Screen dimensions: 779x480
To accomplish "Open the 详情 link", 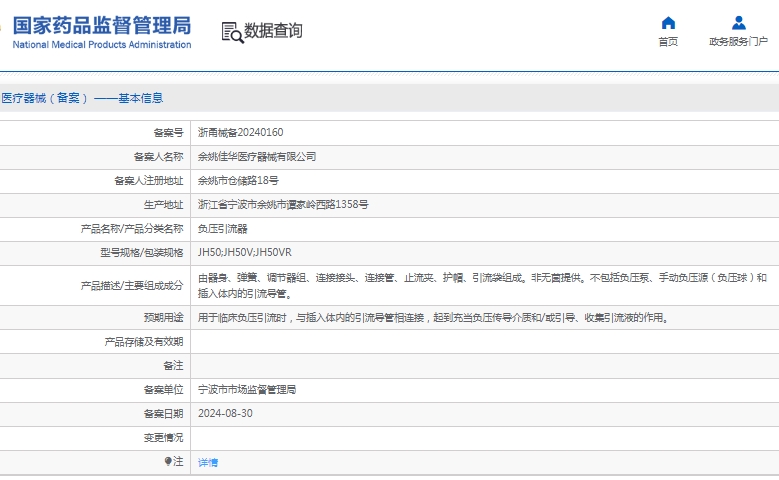I will [x=208, y=463].
